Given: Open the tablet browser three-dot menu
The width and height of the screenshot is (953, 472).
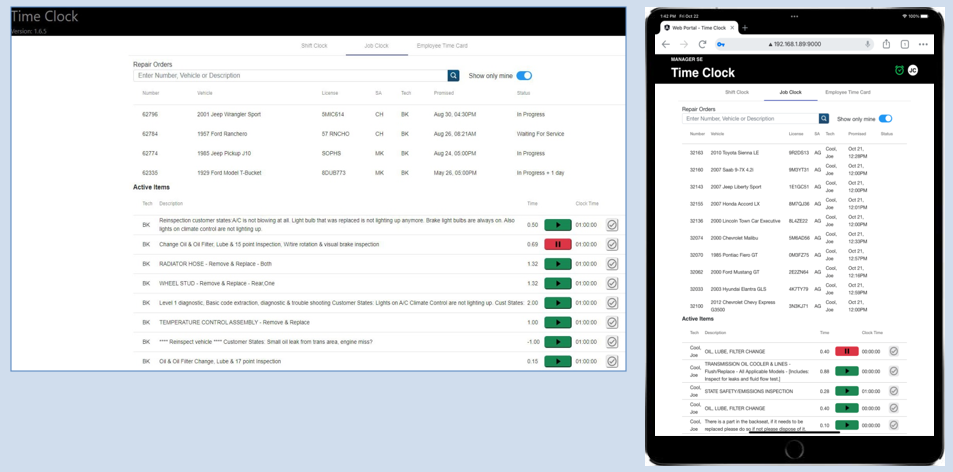Looking at the screenshot, I should coord(923,44).
